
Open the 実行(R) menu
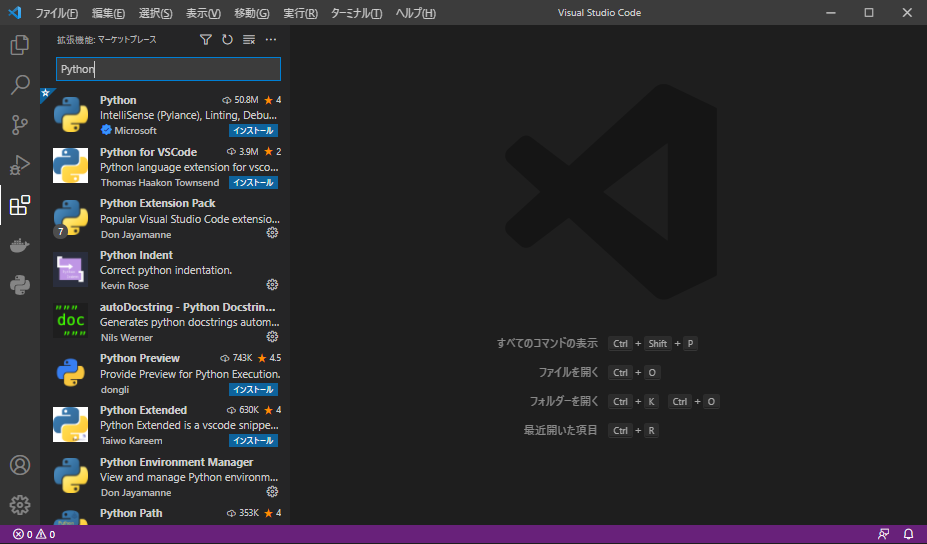pos(300,13)
